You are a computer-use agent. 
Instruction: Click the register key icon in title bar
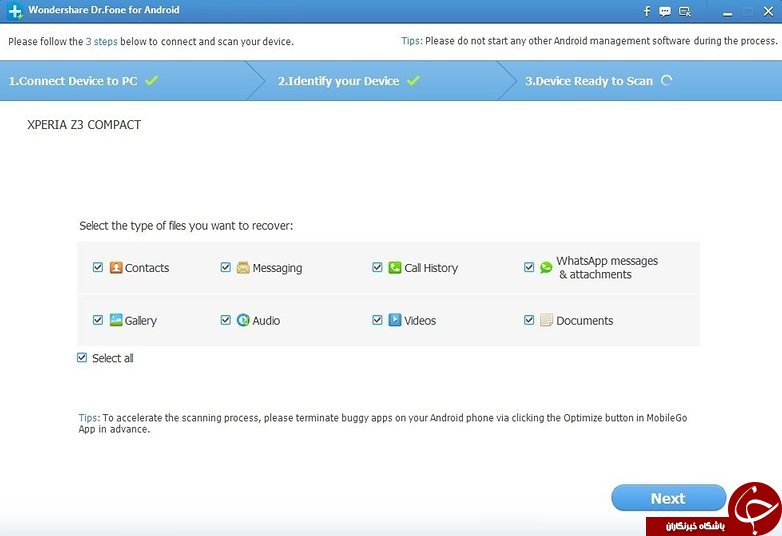pos(685,11)
